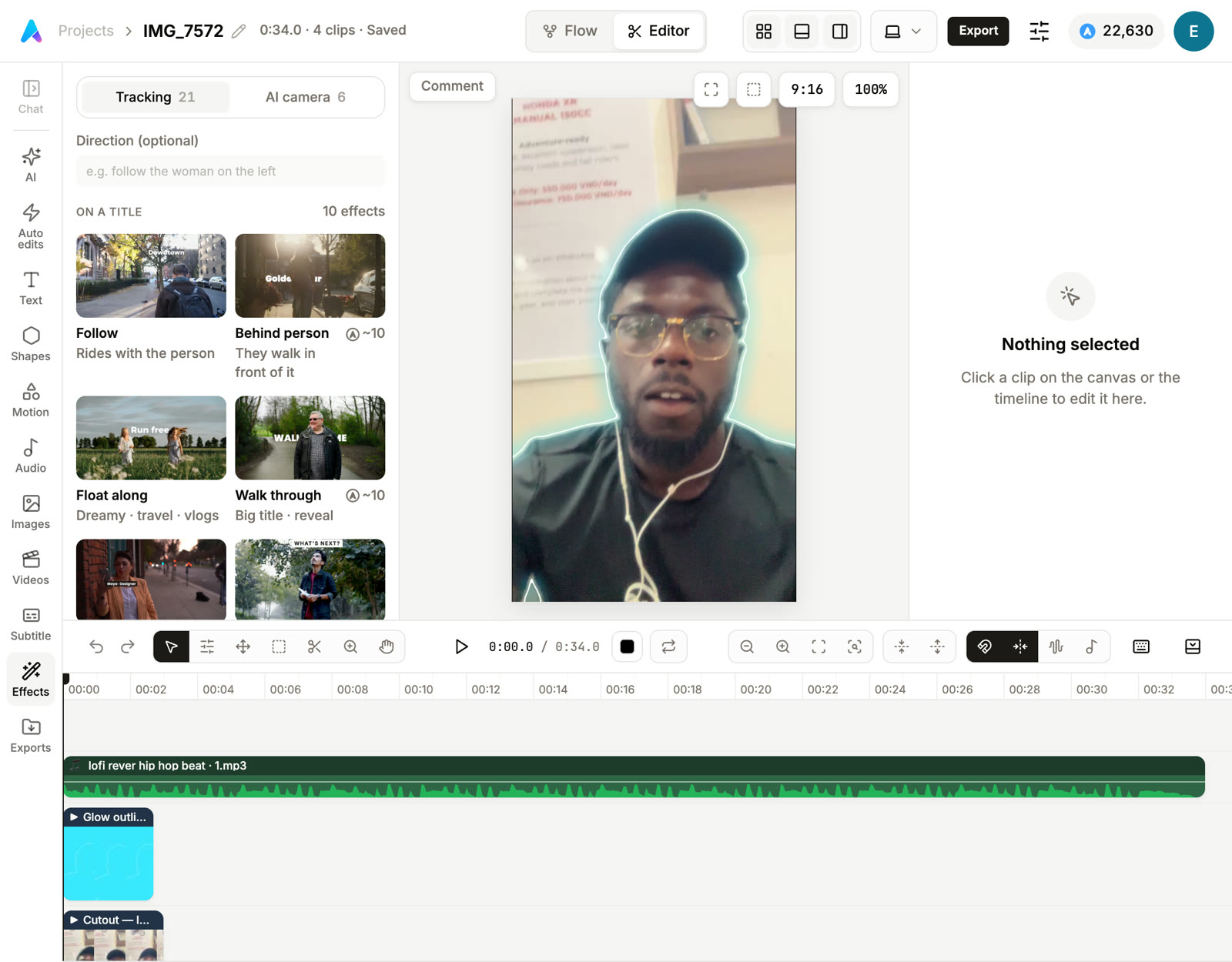Zoom in the timeline

tap(783, 646)
